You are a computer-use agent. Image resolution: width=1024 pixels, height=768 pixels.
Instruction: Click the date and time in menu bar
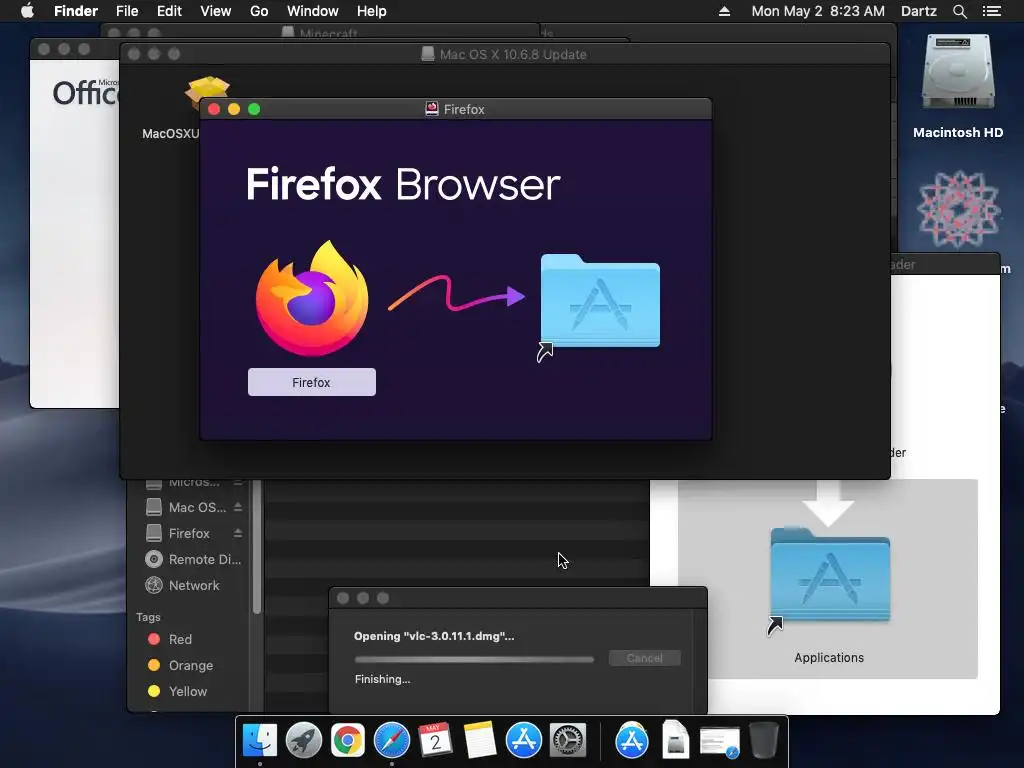(x=818, y=11)
